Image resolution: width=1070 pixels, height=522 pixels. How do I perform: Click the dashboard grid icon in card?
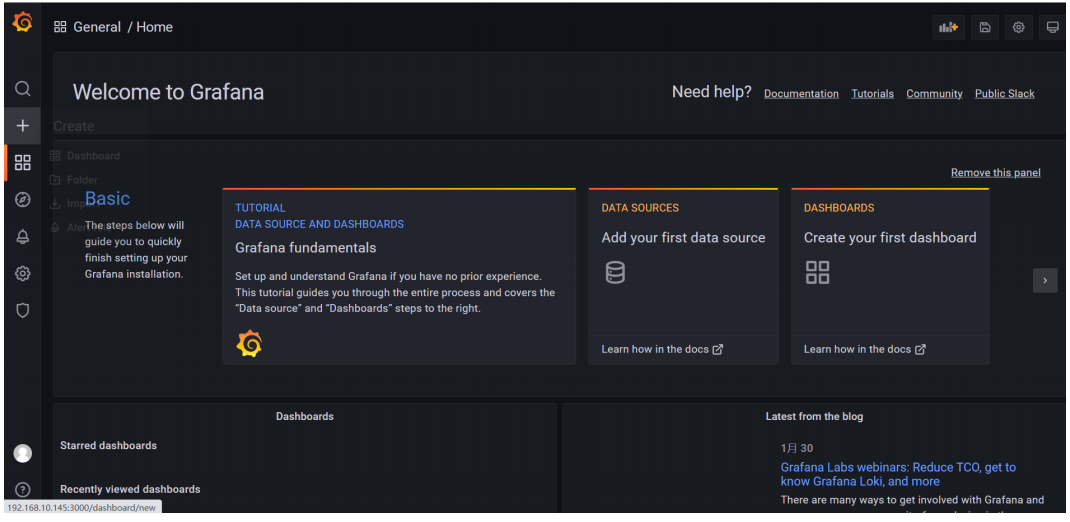817,272
